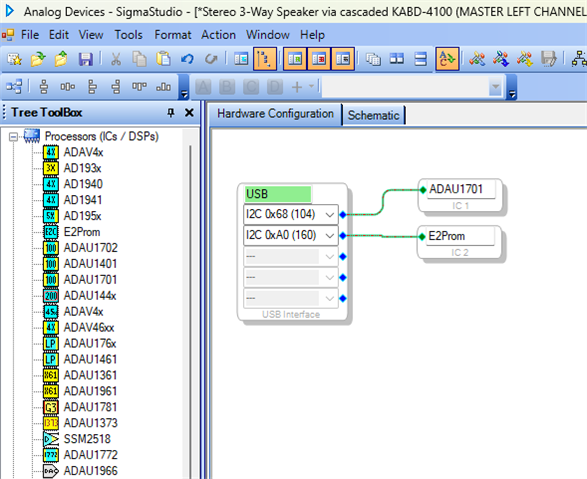
Task: Click the disabled A button
Action: coord(203,87)
